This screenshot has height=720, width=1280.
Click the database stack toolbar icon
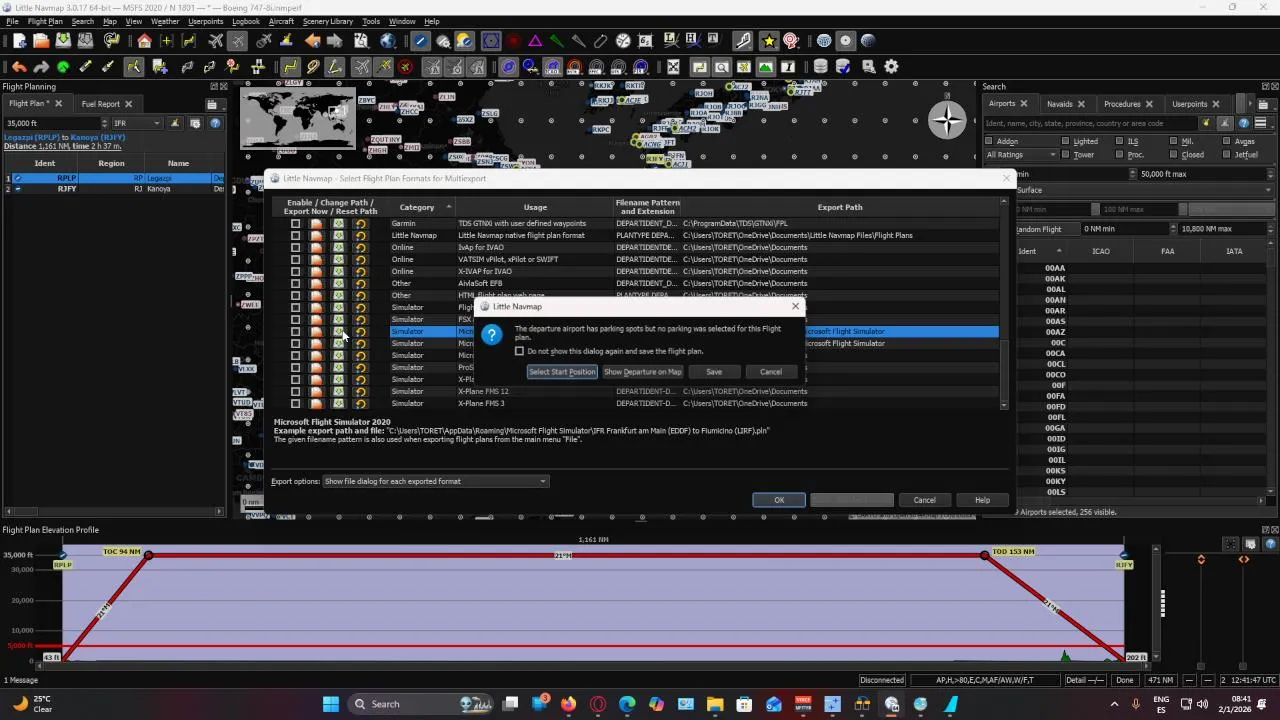[x=820, y=67]
